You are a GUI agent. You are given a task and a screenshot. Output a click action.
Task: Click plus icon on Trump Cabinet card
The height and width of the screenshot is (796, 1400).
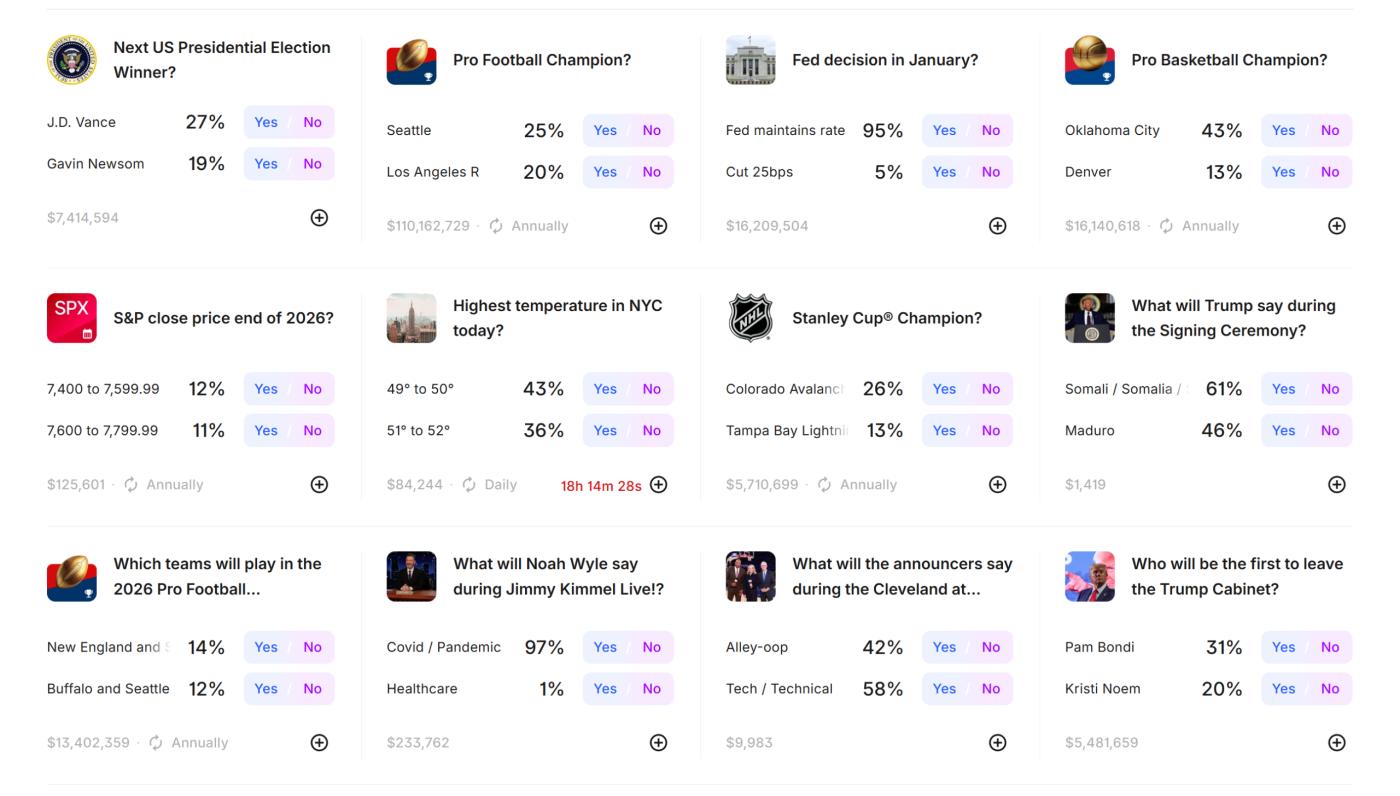pos(1336,743)
